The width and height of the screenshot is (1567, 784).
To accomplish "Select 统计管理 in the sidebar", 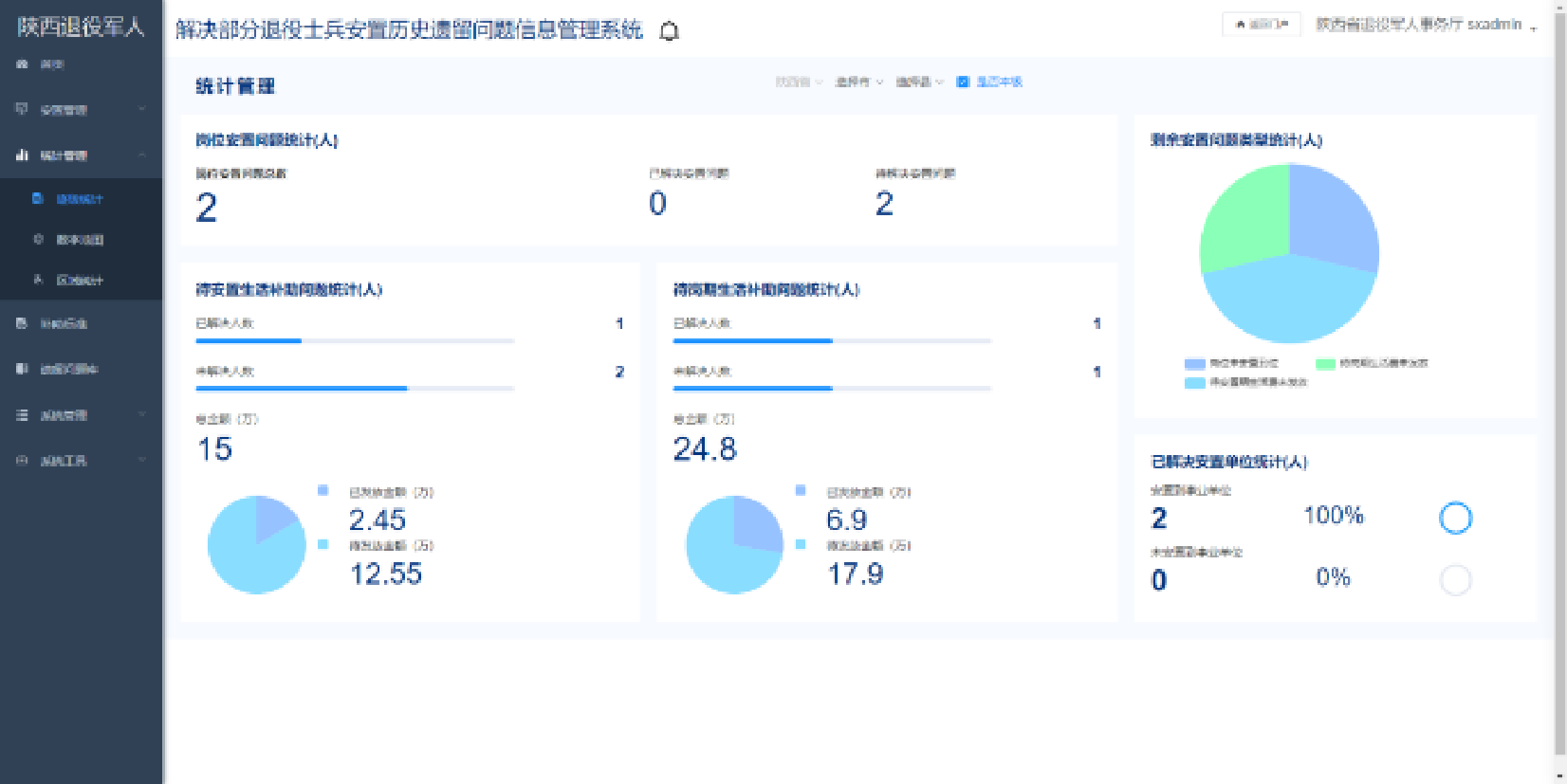I will tap(81, 155).
